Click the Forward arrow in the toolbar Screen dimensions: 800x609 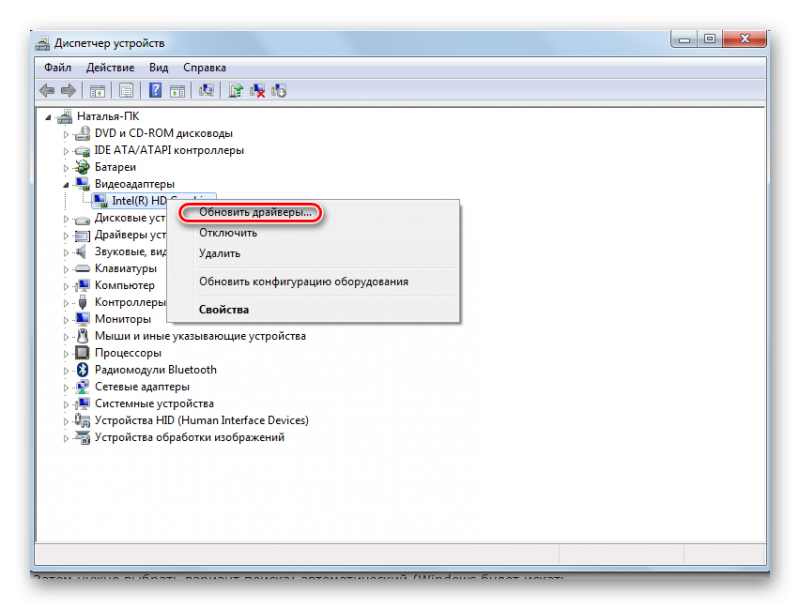pos(68,90)
